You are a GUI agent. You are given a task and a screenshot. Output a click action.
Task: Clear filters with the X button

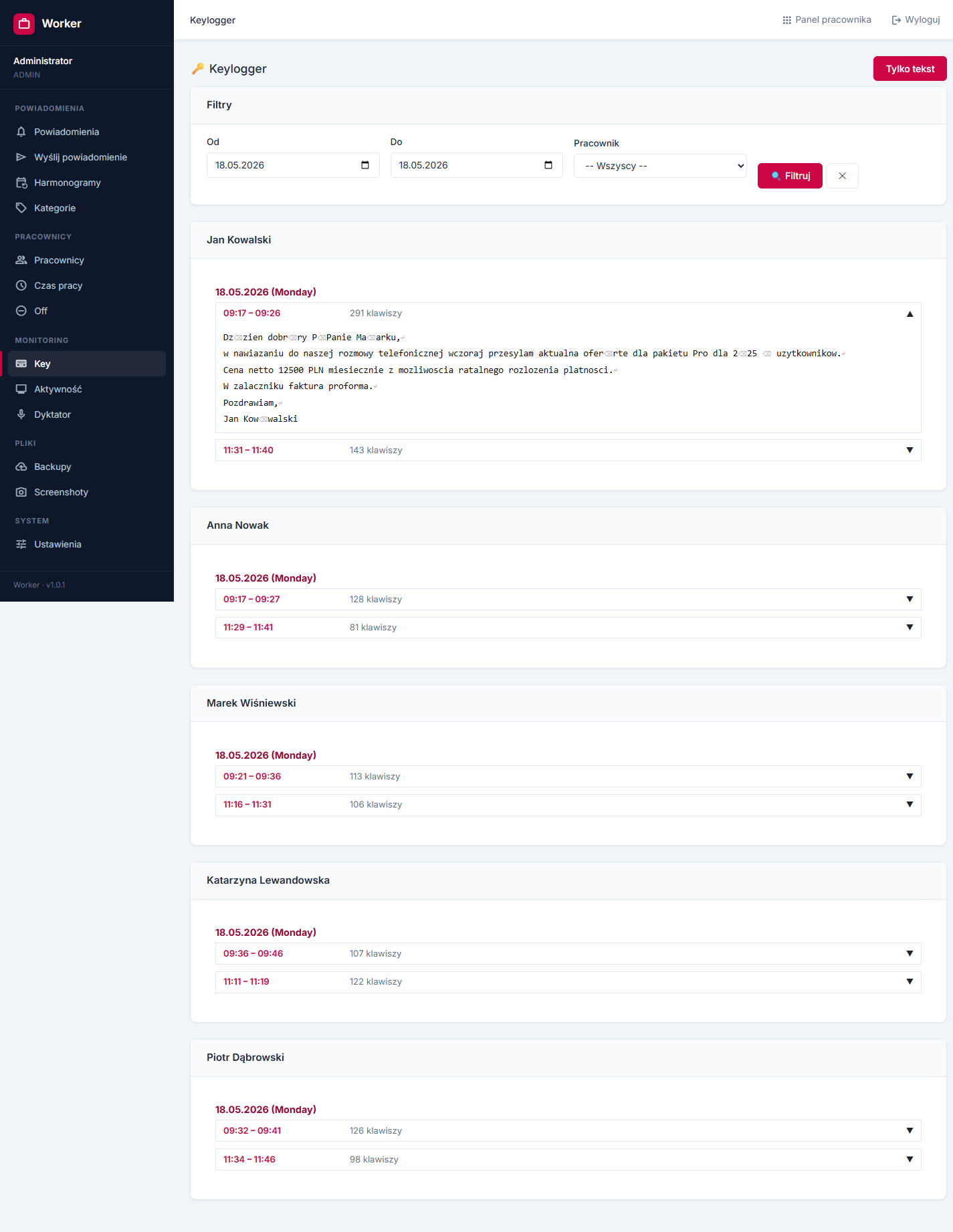[x=842, y=176]
